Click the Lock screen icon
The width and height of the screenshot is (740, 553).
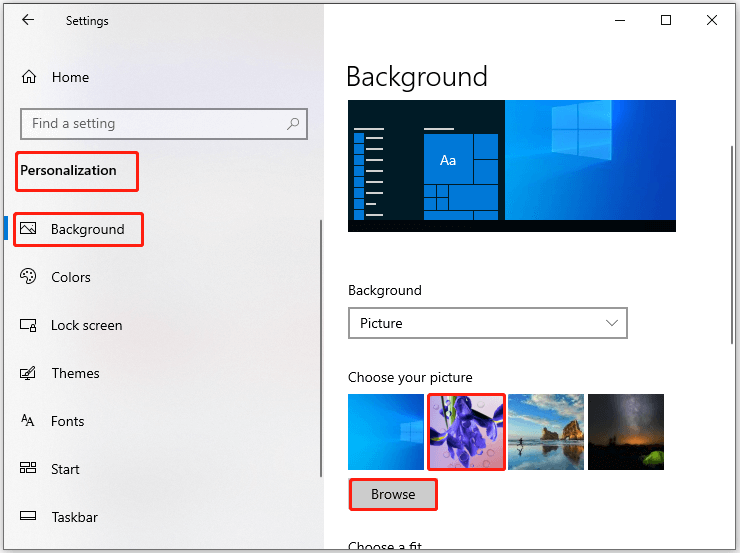click(x=28, y=325)
